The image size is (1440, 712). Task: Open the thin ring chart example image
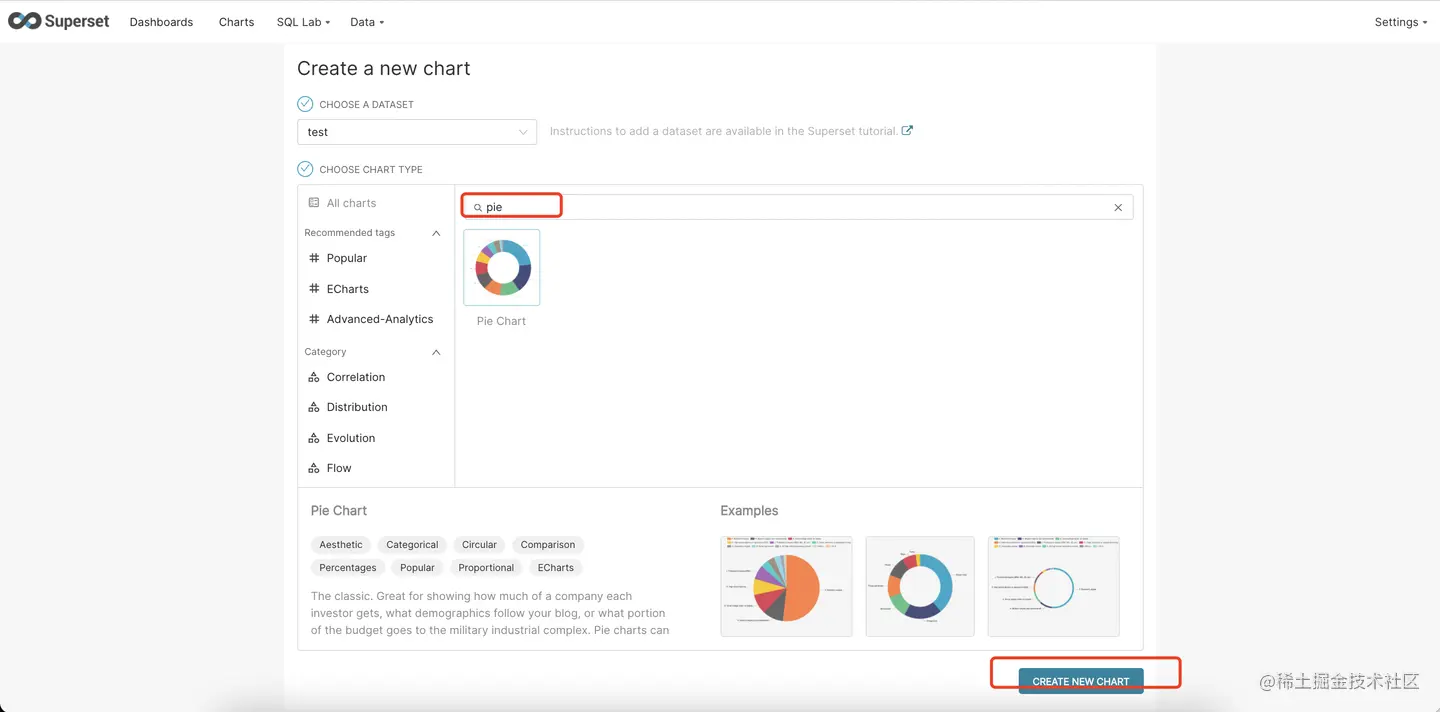coord(1053,586)
